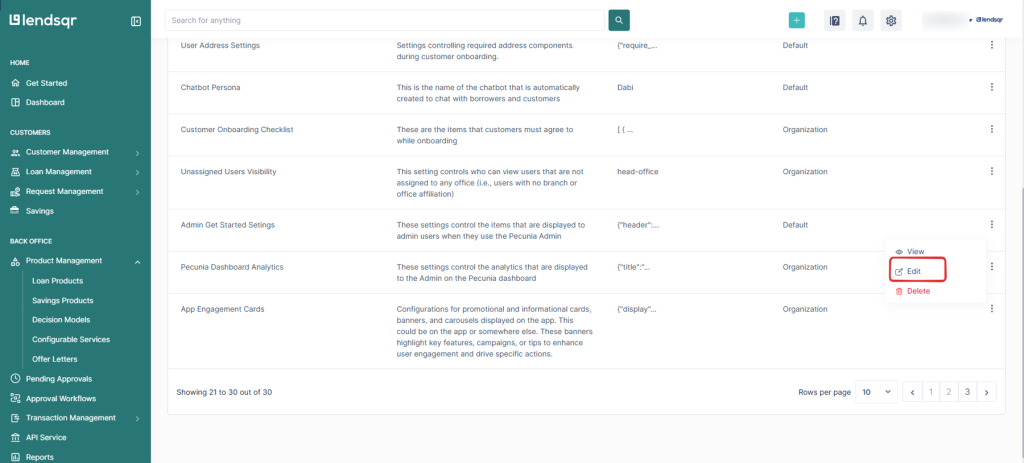Viewport: 1024px width, 463px height.
Task: Click the green plus add button
Action: pos(796,20)
